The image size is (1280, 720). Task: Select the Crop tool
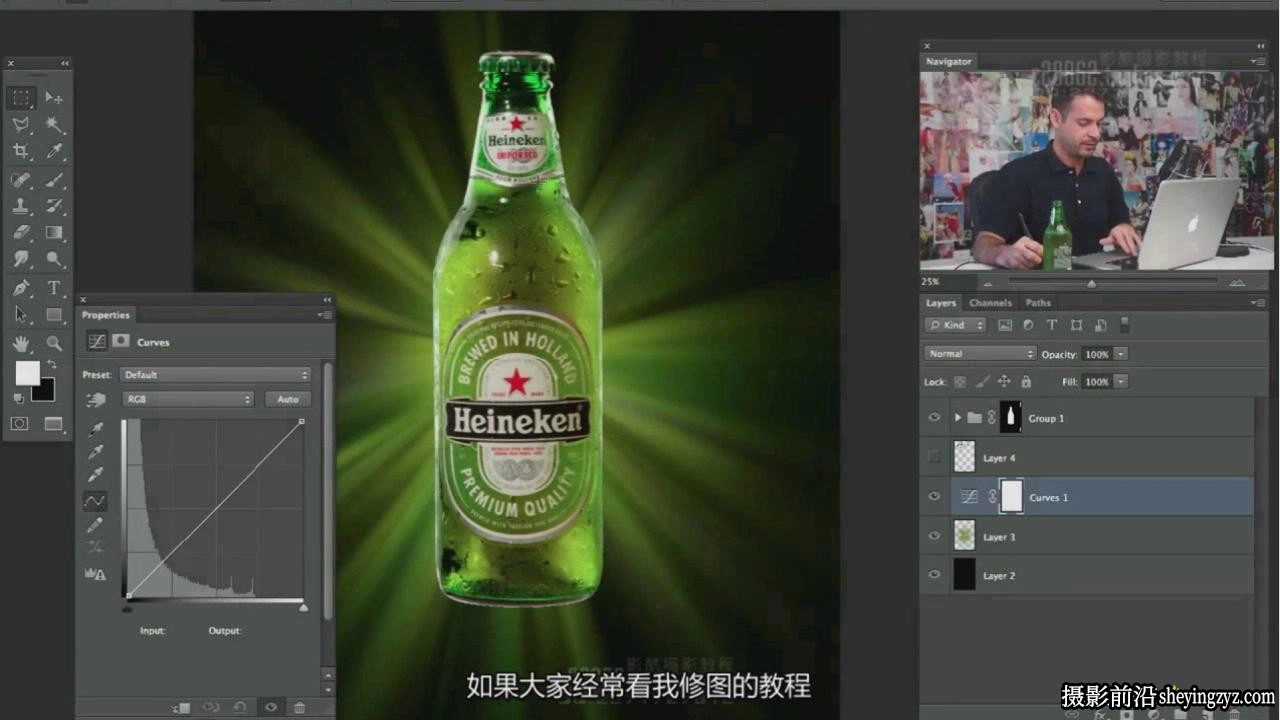pyautogui.click(x=21, y=151)
